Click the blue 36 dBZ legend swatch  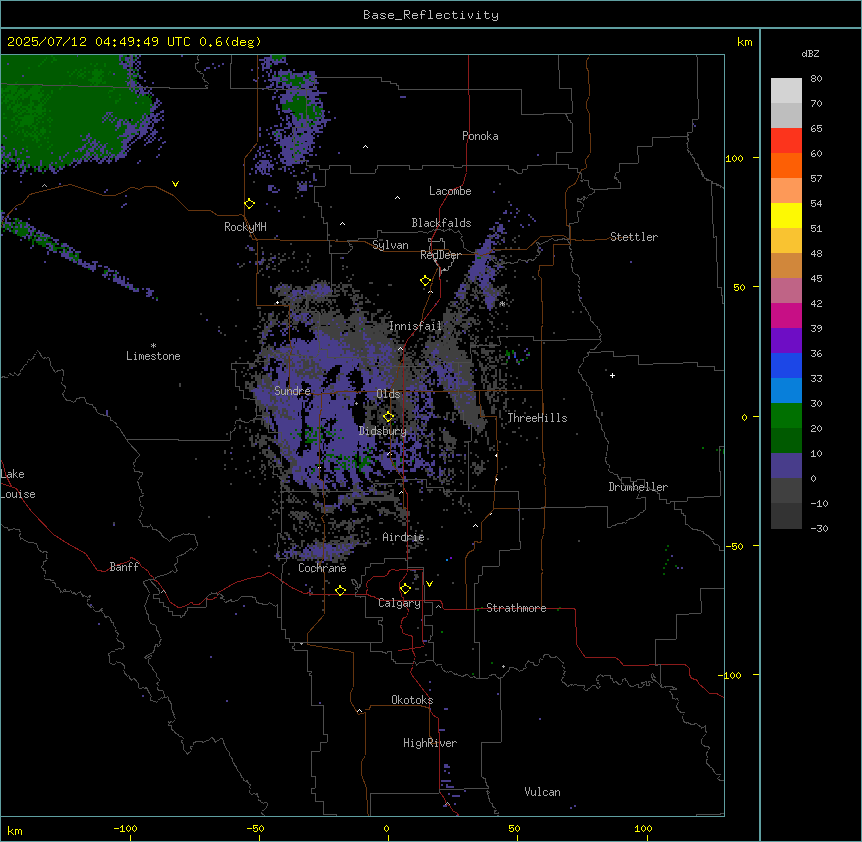pyautogui.click(x=786, y=365)
